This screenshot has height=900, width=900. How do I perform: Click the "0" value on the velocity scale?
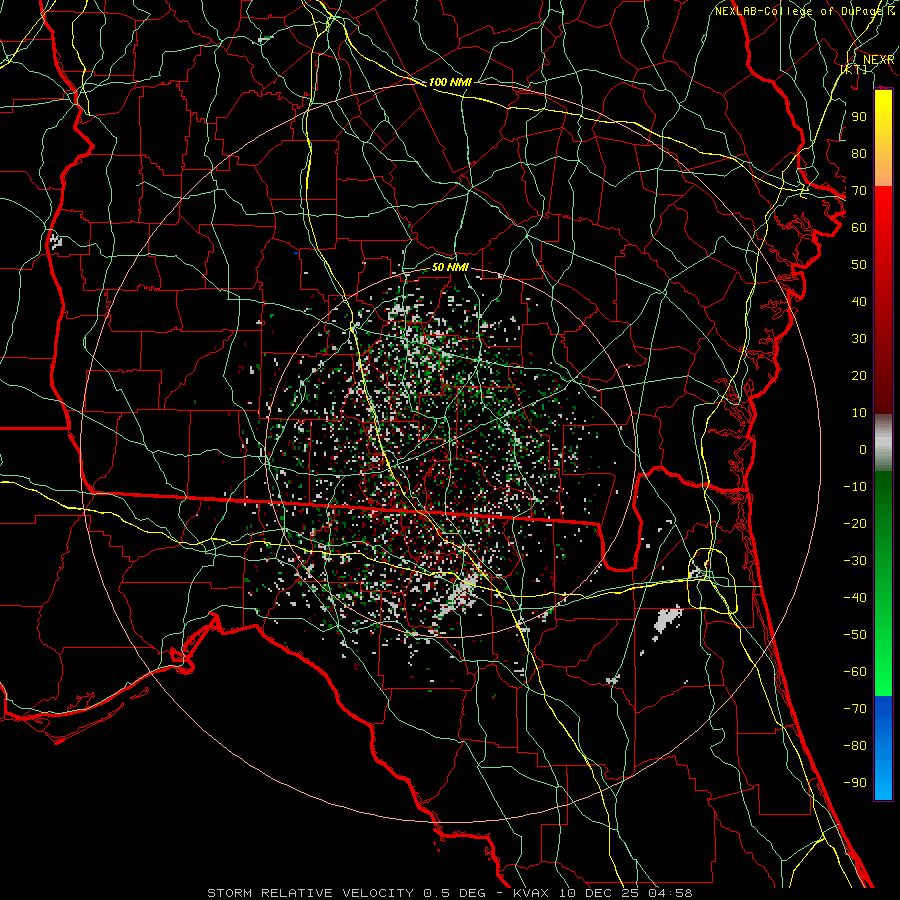tap(863, 449)
